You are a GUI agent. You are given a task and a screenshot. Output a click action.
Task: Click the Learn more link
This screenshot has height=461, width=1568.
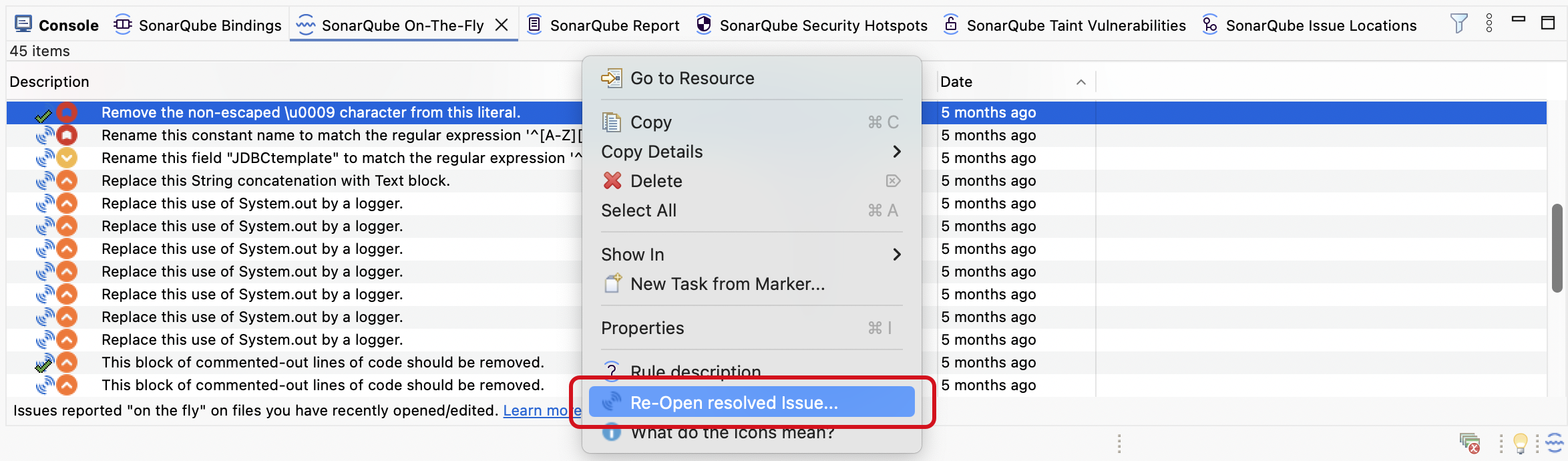pos(542,410)
